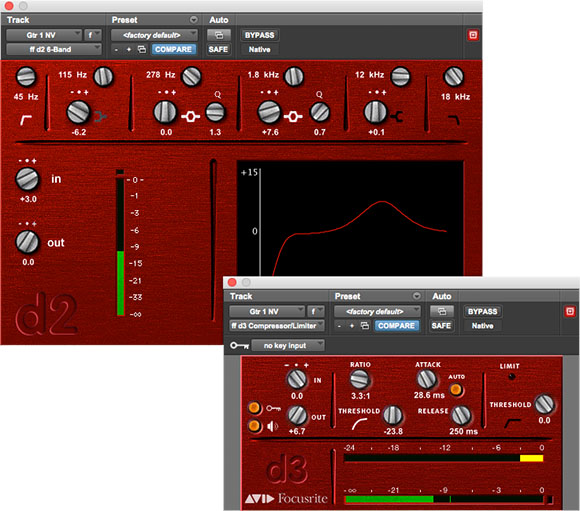Click the -6.2 gain value under 115 Hz

[79, 132]
